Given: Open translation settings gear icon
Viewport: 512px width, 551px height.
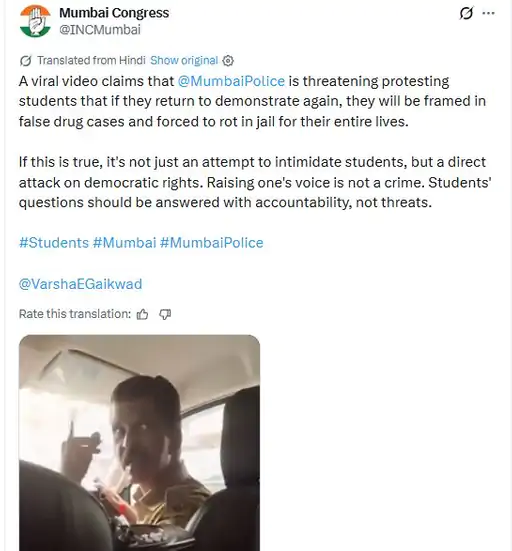Looking at the screenshot, I should 228,61.
